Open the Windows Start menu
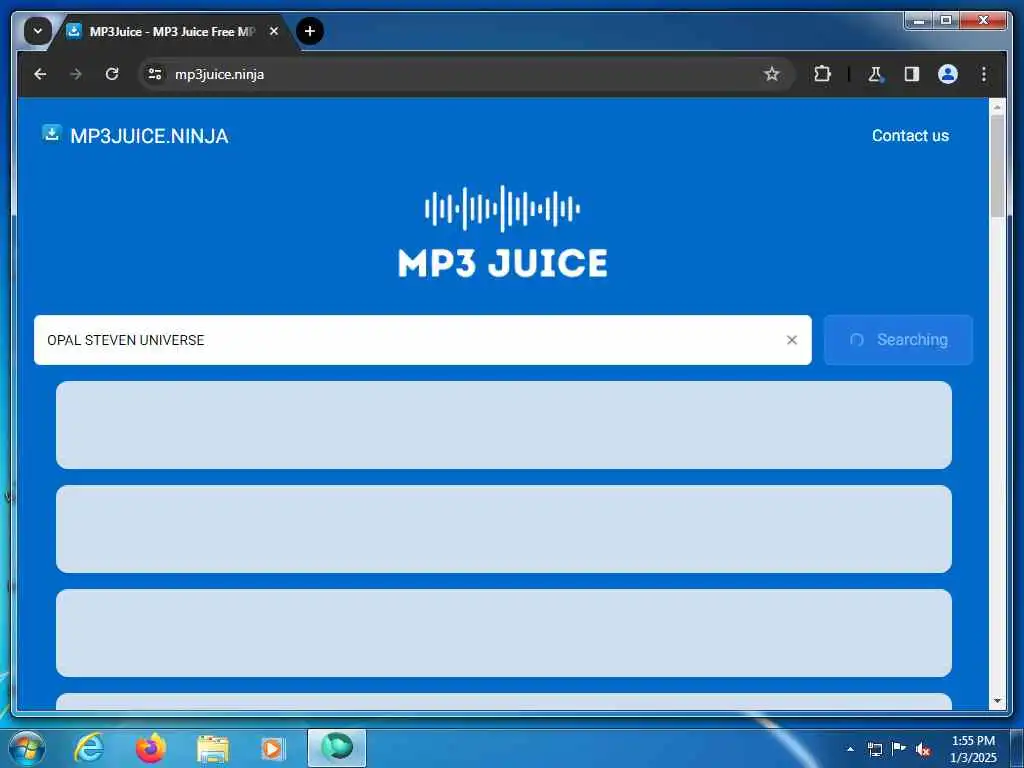Viewport: 1024px width, 768px height. click(x=27, y=748)
